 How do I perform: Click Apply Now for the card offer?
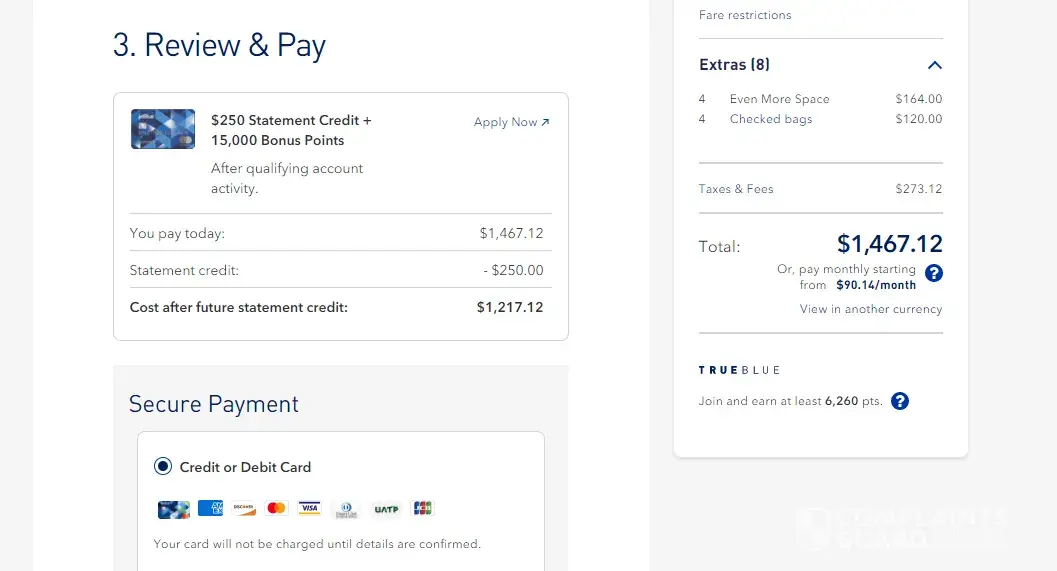512,122
